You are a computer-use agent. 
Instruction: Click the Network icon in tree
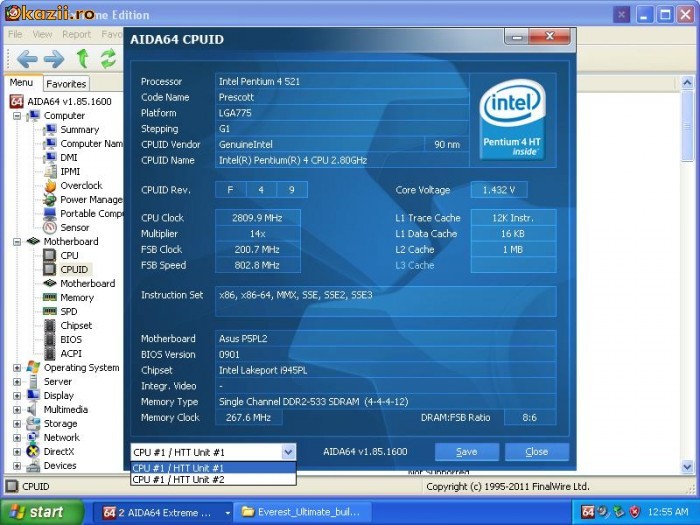click(33, 438)
